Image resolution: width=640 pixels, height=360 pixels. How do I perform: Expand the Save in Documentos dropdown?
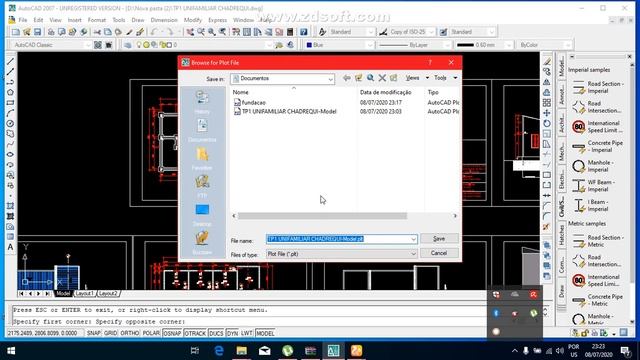point(330,79)
